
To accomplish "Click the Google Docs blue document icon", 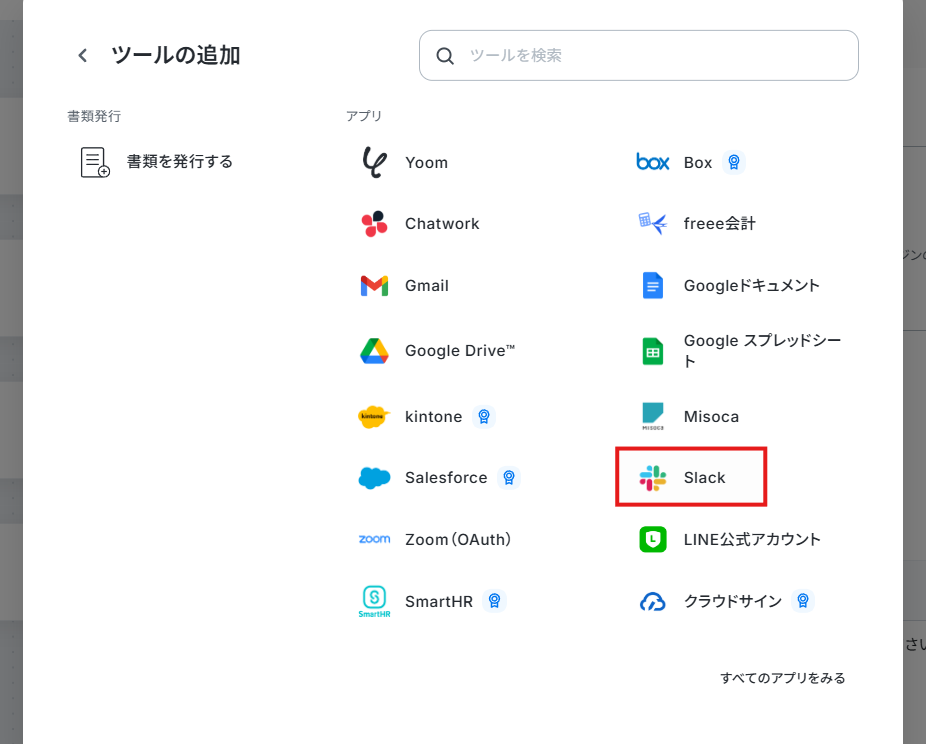I will coord(653,286).
